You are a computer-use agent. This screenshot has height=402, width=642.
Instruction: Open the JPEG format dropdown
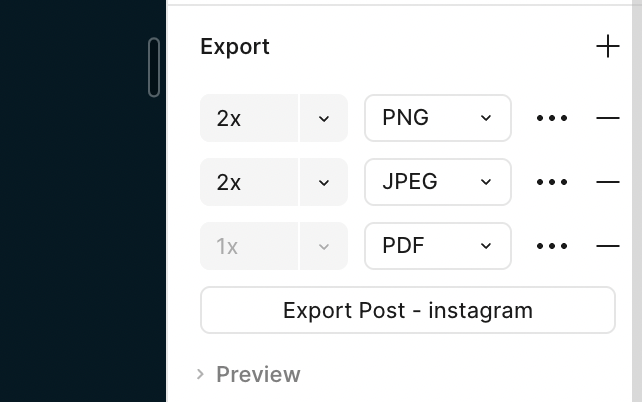438,182
